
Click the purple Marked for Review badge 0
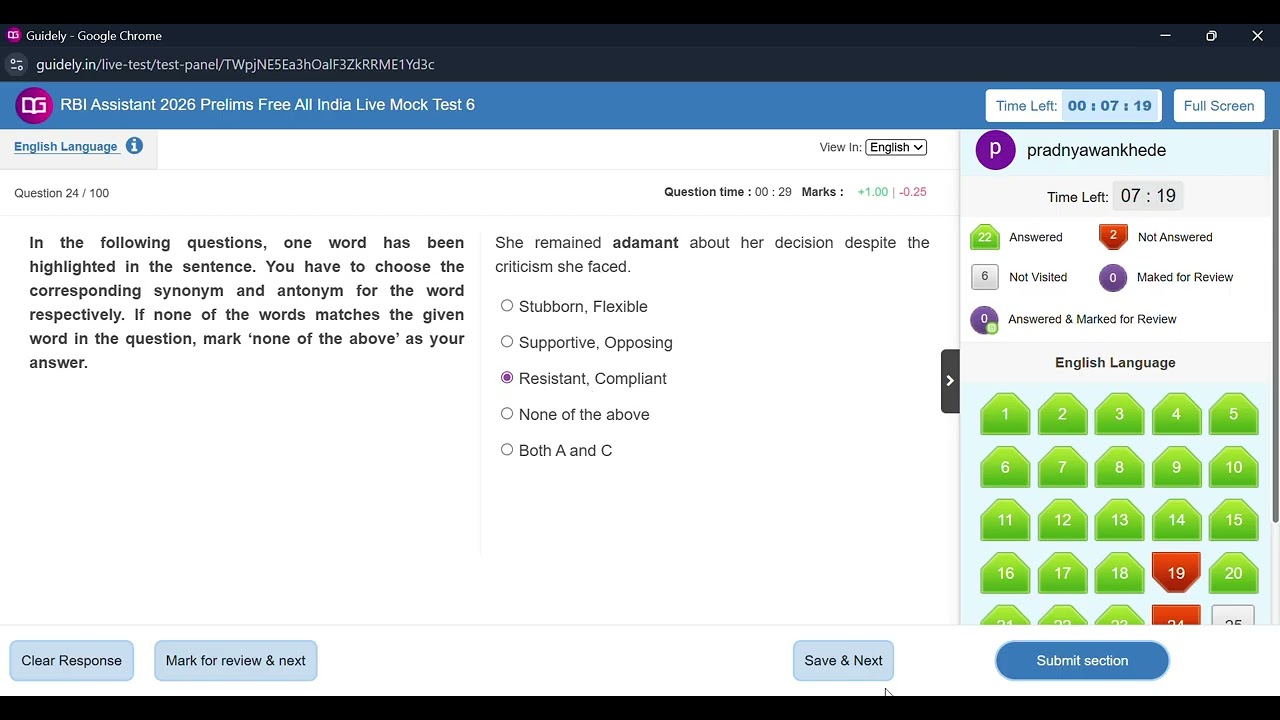tap(1113, 278)
